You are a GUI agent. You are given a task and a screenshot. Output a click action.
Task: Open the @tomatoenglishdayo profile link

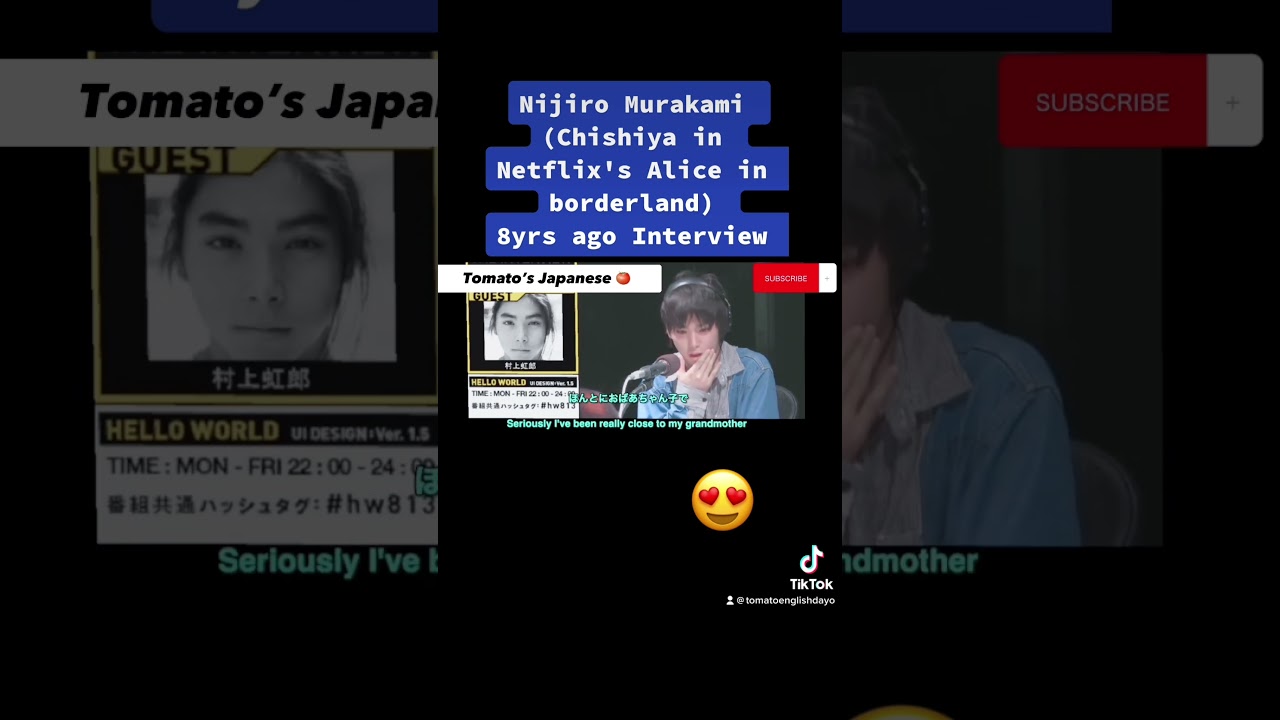click(786, 600)
